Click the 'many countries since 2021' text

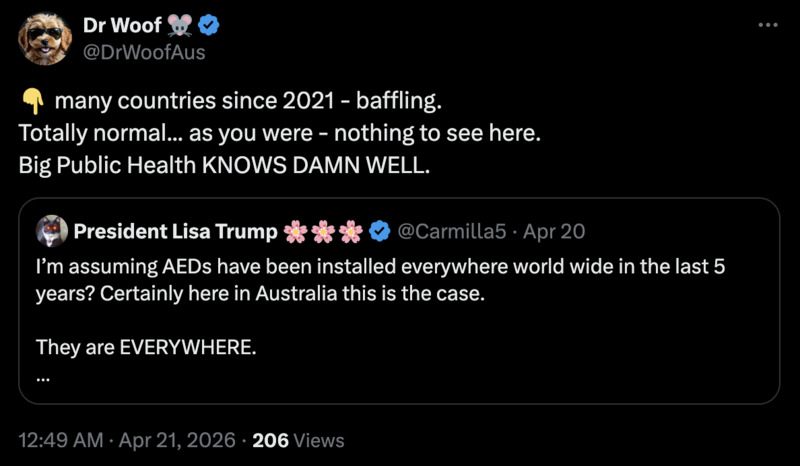(x=247, y=102)
